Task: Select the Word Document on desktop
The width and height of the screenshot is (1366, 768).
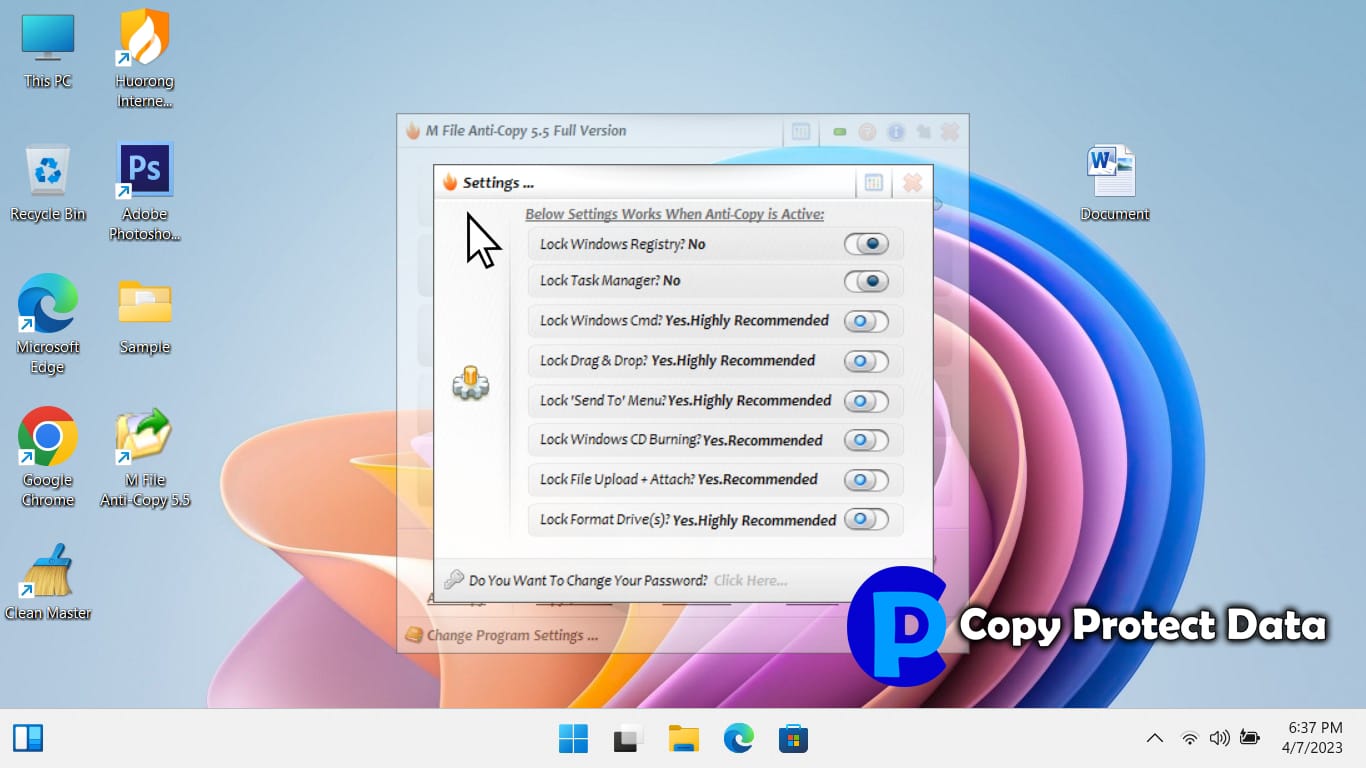Action: pos(1114,183)
